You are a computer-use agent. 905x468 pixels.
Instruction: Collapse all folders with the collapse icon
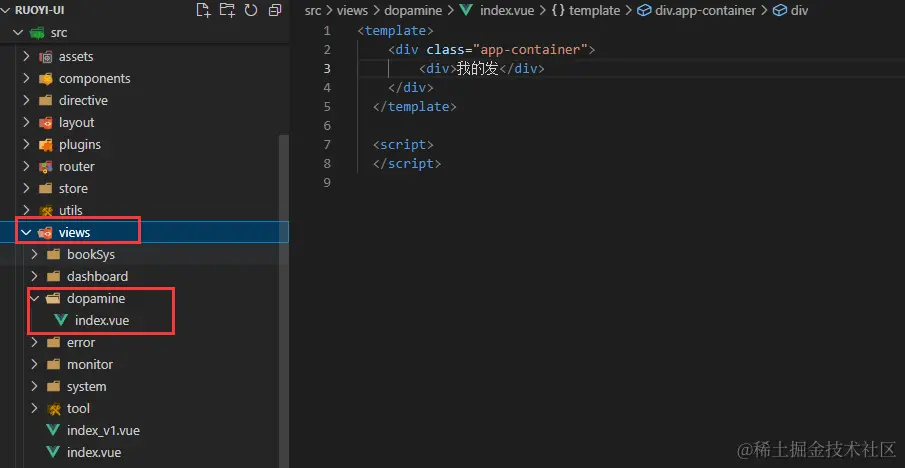tap(275, 10)
